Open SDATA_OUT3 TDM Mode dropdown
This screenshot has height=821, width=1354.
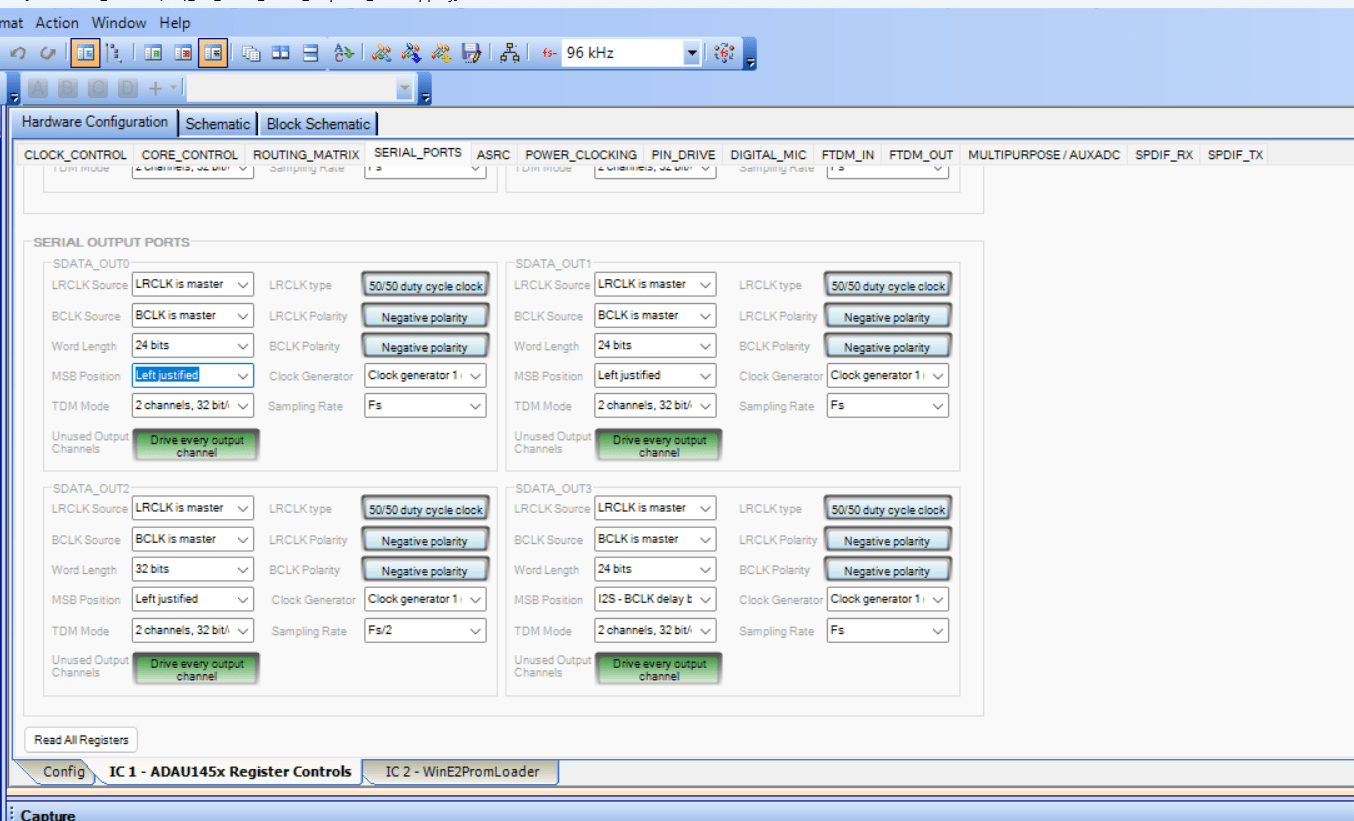pos(655,631)
